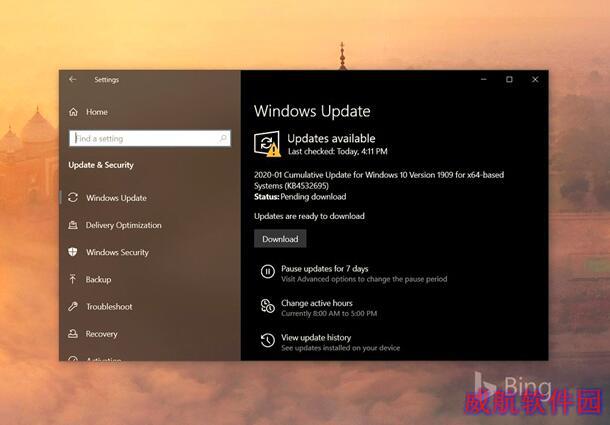Image resolution: width=610 pixels, height=425 pixels.
Task: Click Pause updates for 7 days
Action: point(324,269)
